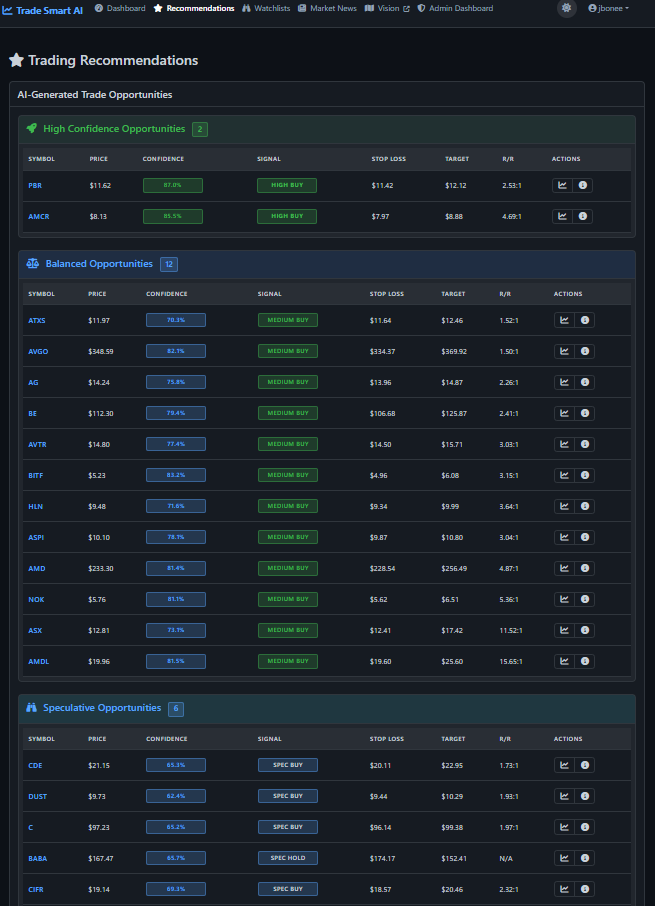Open the jbonee user dropdown menu
The height and width of the screenshot is (906, 655).
tap(608, 8)
